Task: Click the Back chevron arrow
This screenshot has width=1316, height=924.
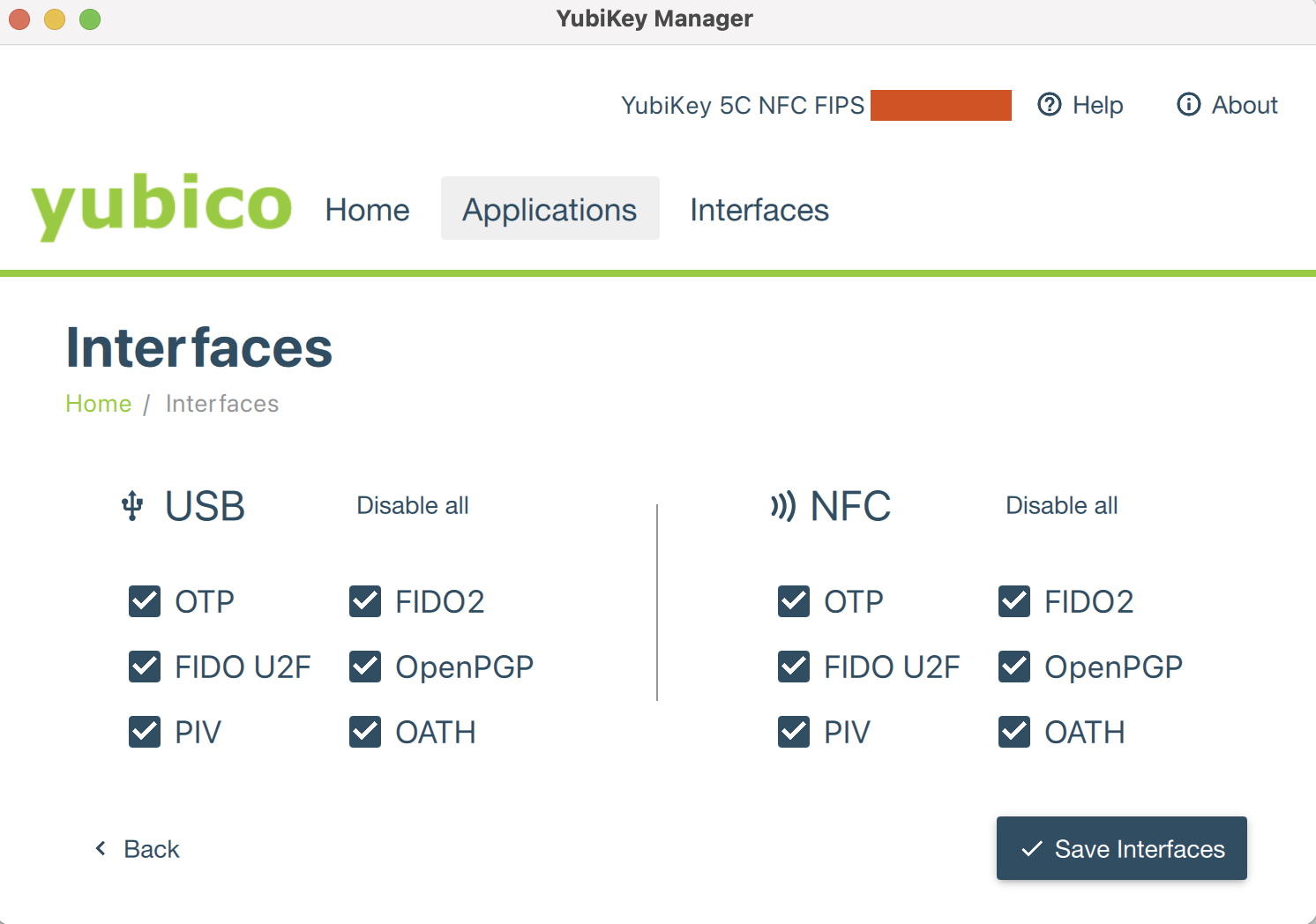Action: [101, 848]
